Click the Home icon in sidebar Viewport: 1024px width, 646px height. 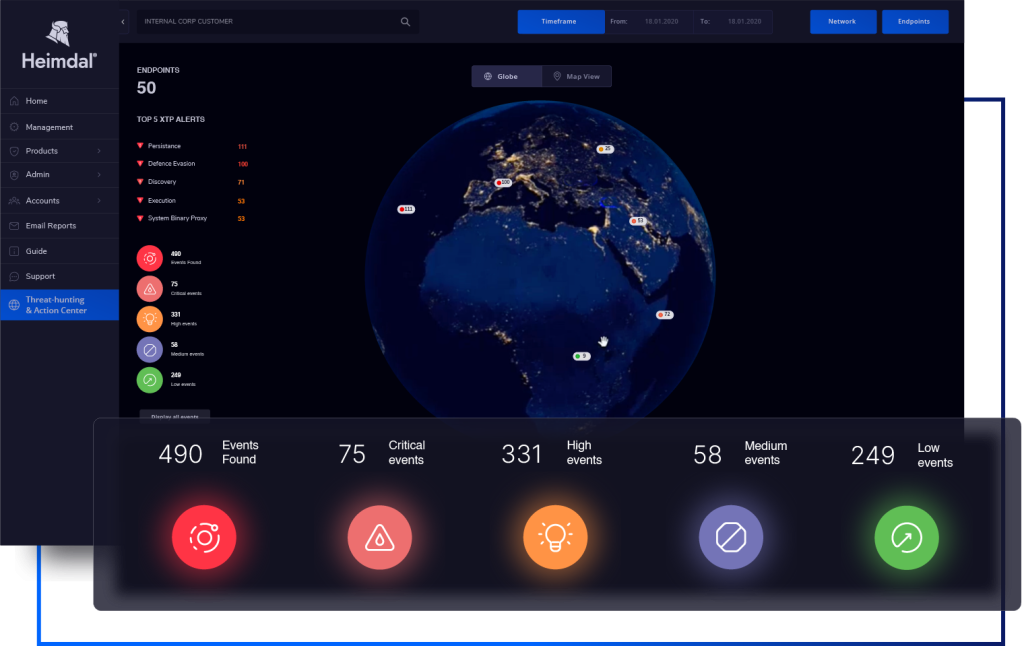click(14, 101)
